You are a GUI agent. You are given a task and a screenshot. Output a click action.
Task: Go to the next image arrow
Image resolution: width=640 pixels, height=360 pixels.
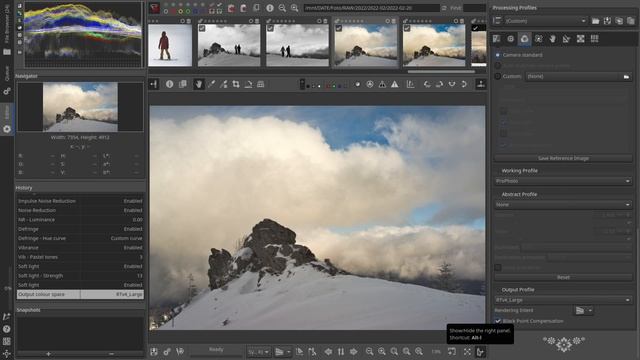353,351
